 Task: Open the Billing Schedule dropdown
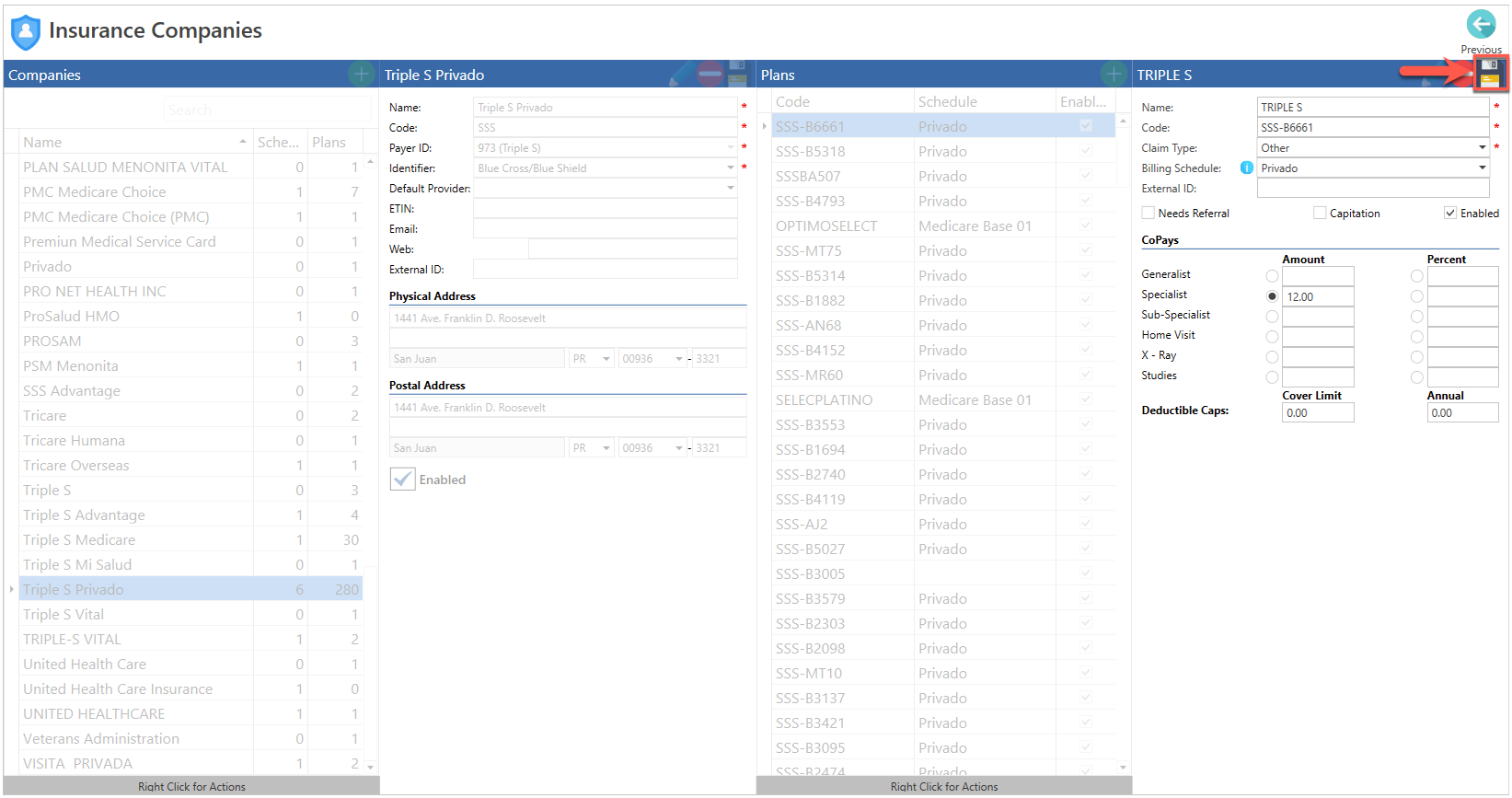(1482, 168)
